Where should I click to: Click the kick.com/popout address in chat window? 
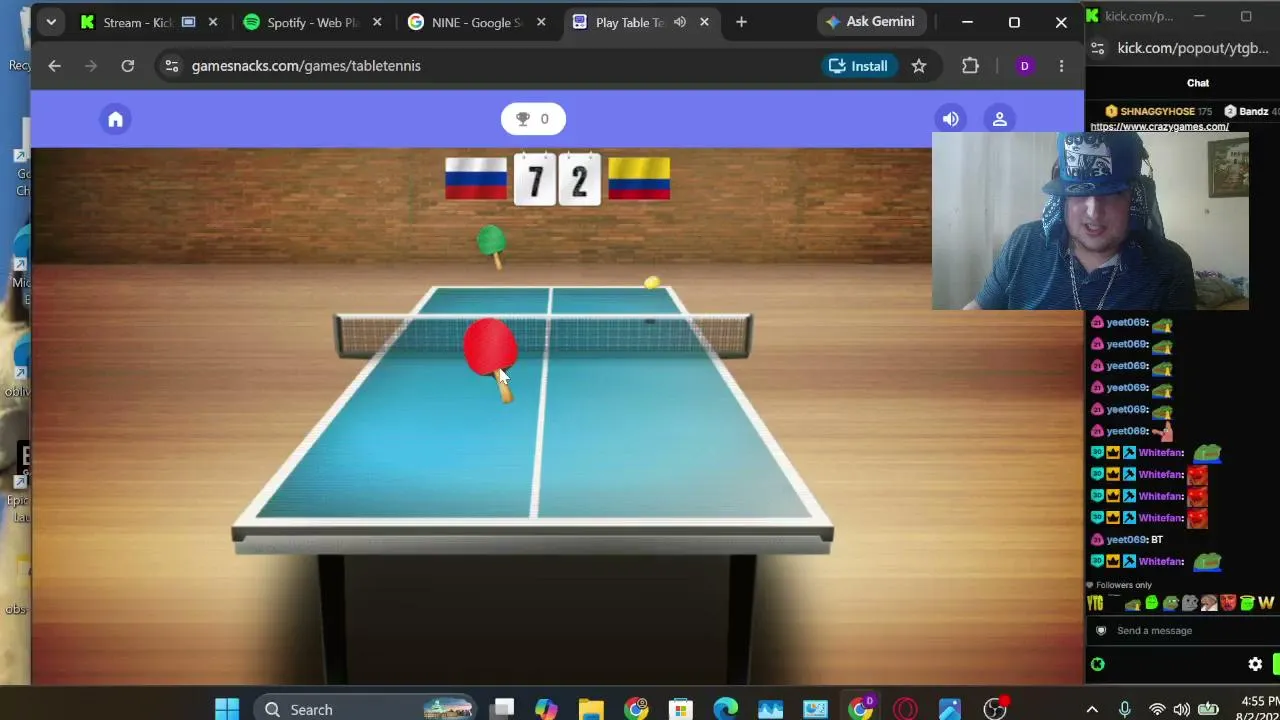coord(1195,48)
